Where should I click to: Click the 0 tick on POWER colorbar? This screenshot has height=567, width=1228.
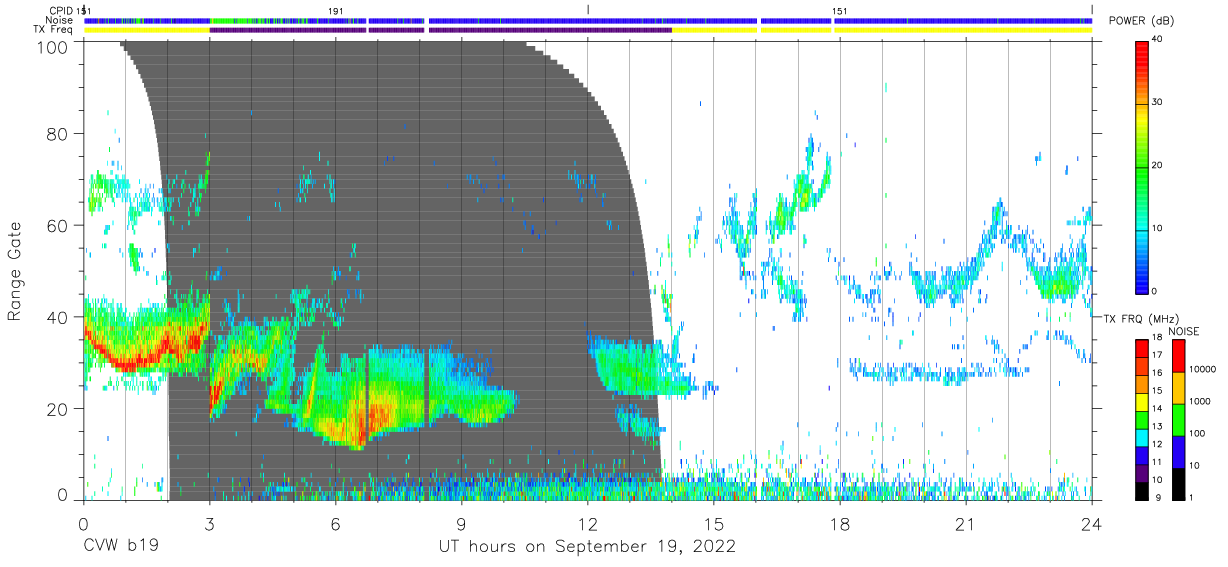[x=1154, y=291]
